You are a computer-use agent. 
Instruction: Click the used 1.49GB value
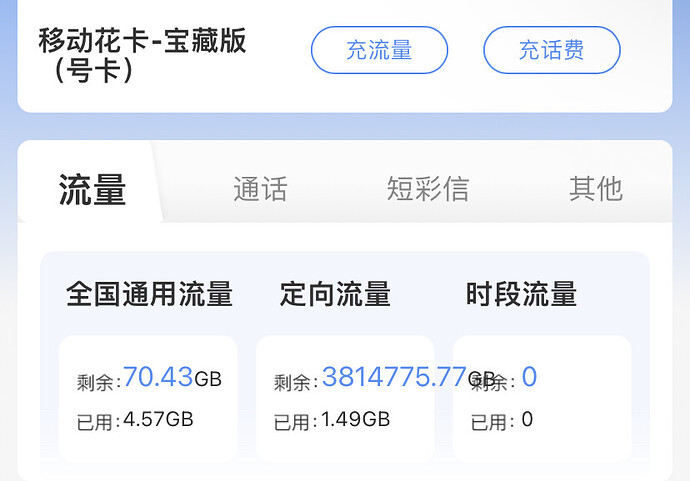tap(356, 419)
